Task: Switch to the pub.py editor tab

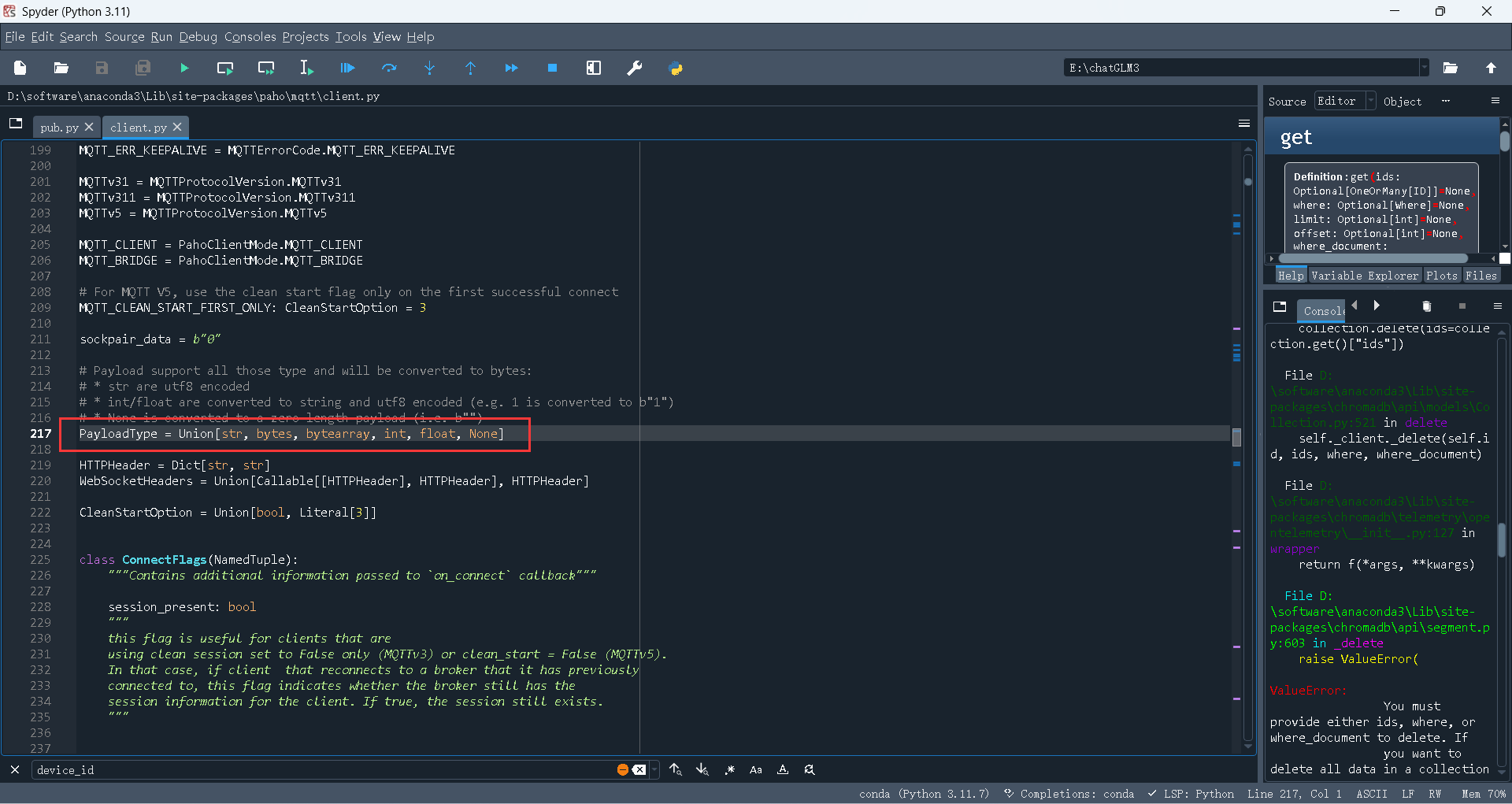Action: [59, 128]
